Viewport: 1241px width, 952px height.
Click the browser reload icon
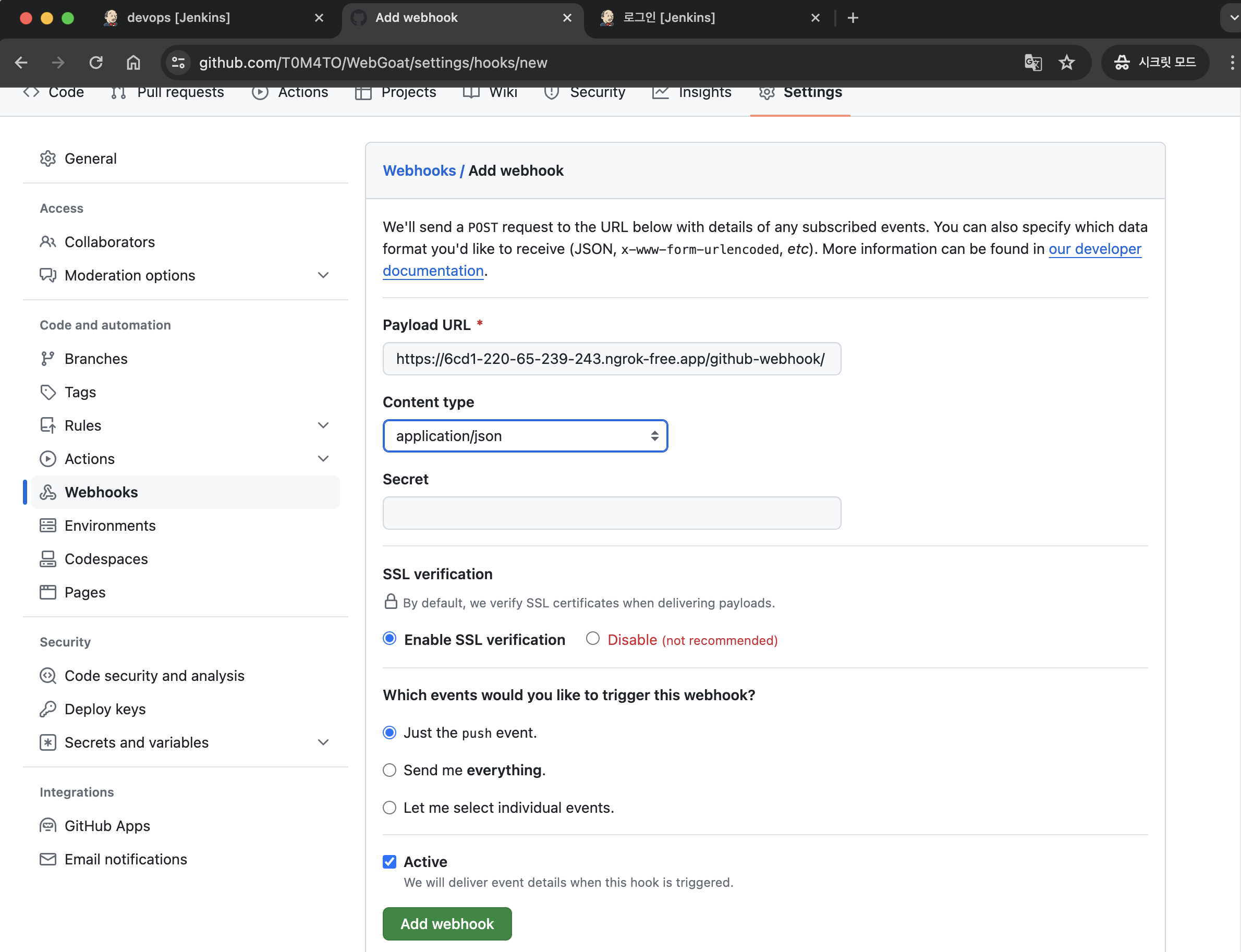(x=96, y=63)
